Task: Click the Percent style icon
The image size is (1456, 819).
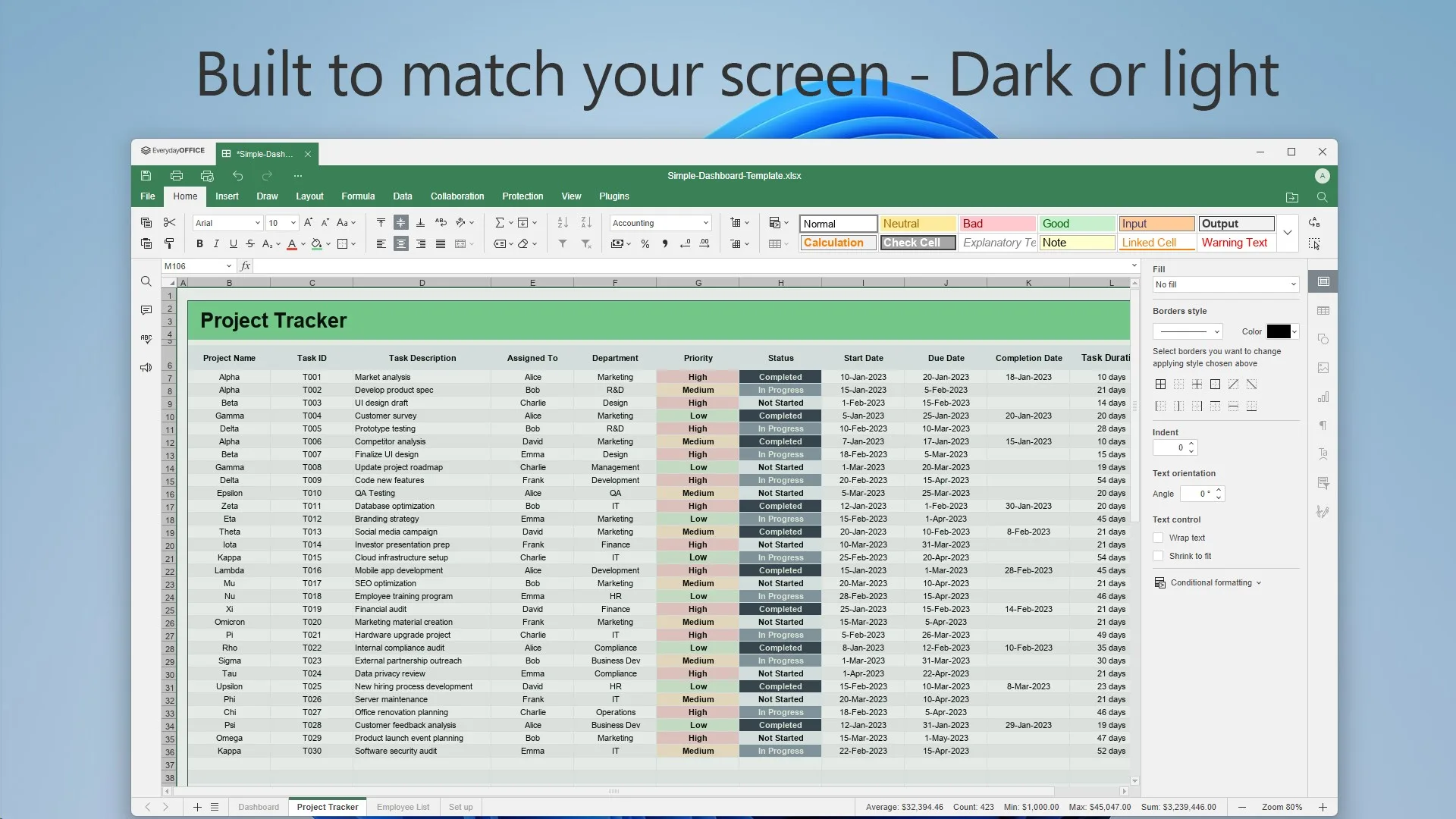Action: (x=645, y=243)
